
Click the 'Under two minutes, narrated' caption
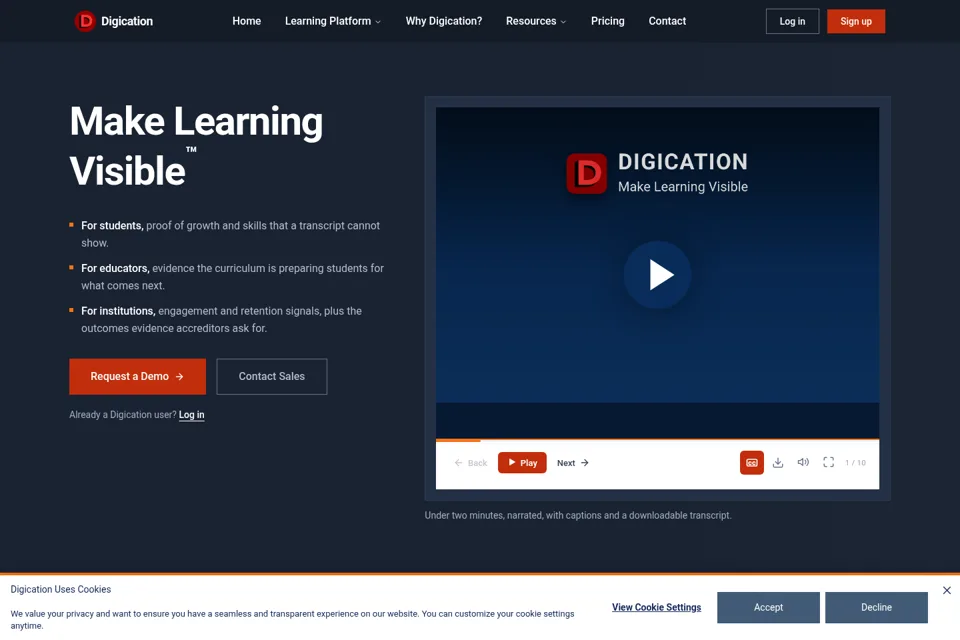[x=577, y=515]
